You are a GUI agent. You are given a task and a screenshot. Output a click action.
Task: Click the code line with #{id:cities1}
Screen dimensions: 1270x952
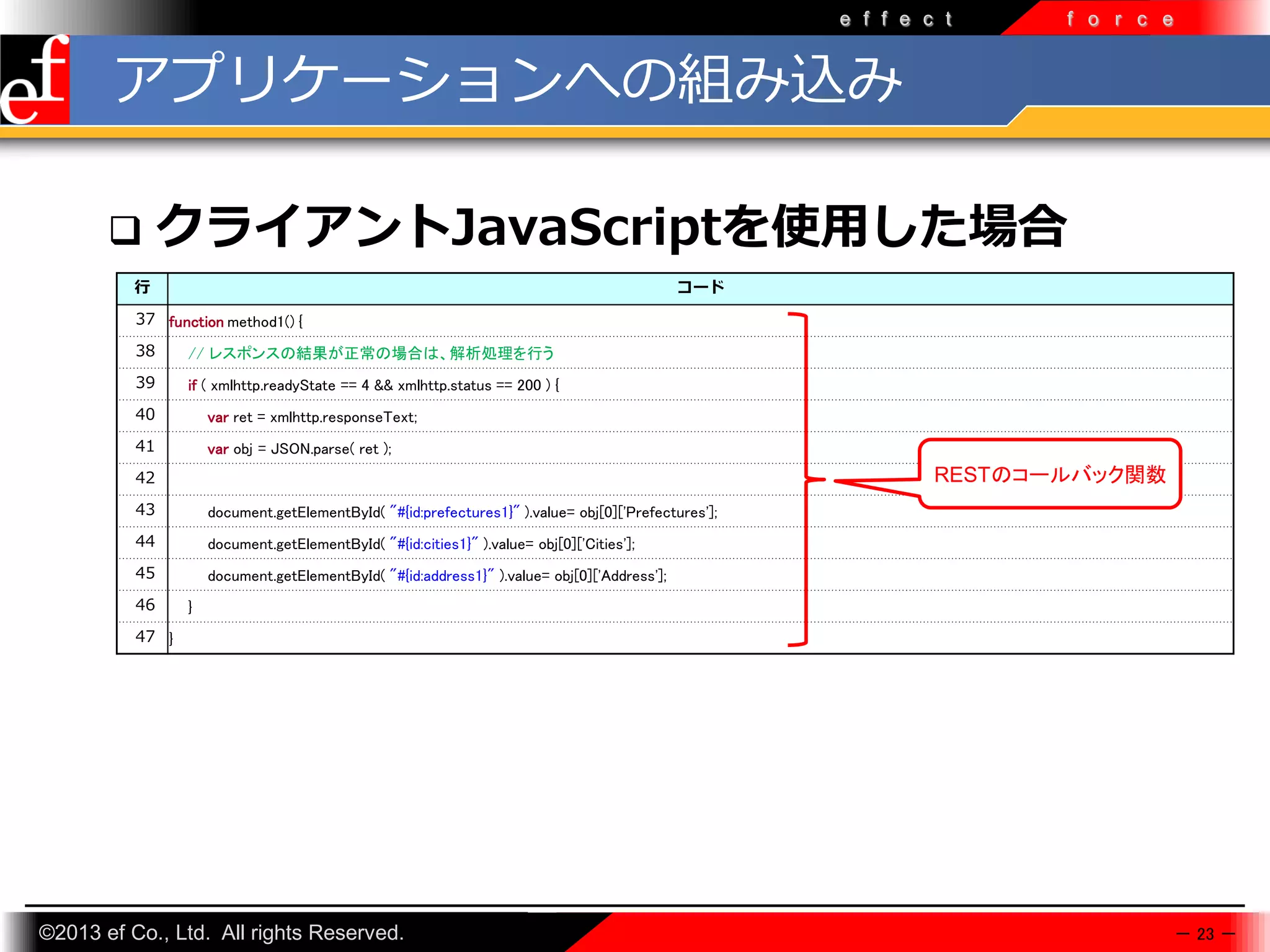pyautogui.click(x=422, y=544)
